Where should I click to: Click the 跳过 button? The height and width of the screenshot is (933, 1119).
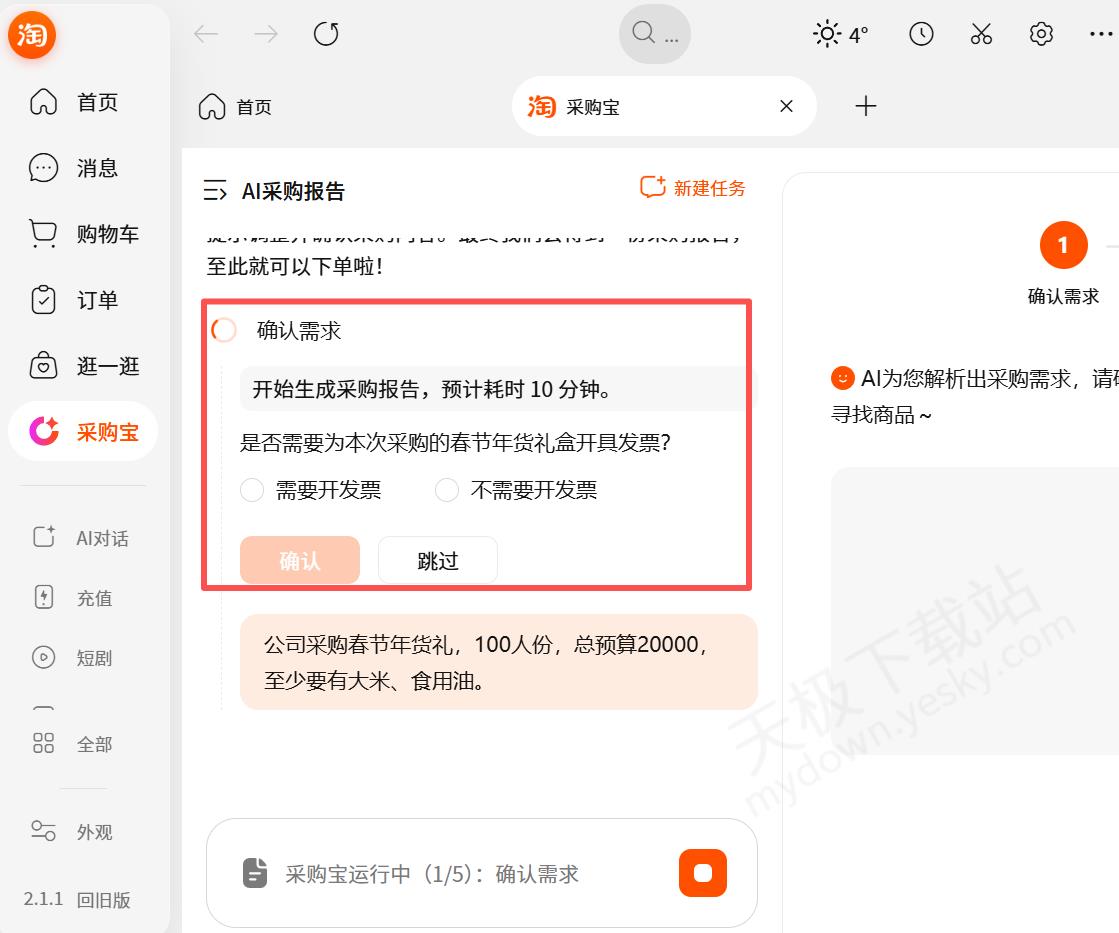[x=437, y=561]
